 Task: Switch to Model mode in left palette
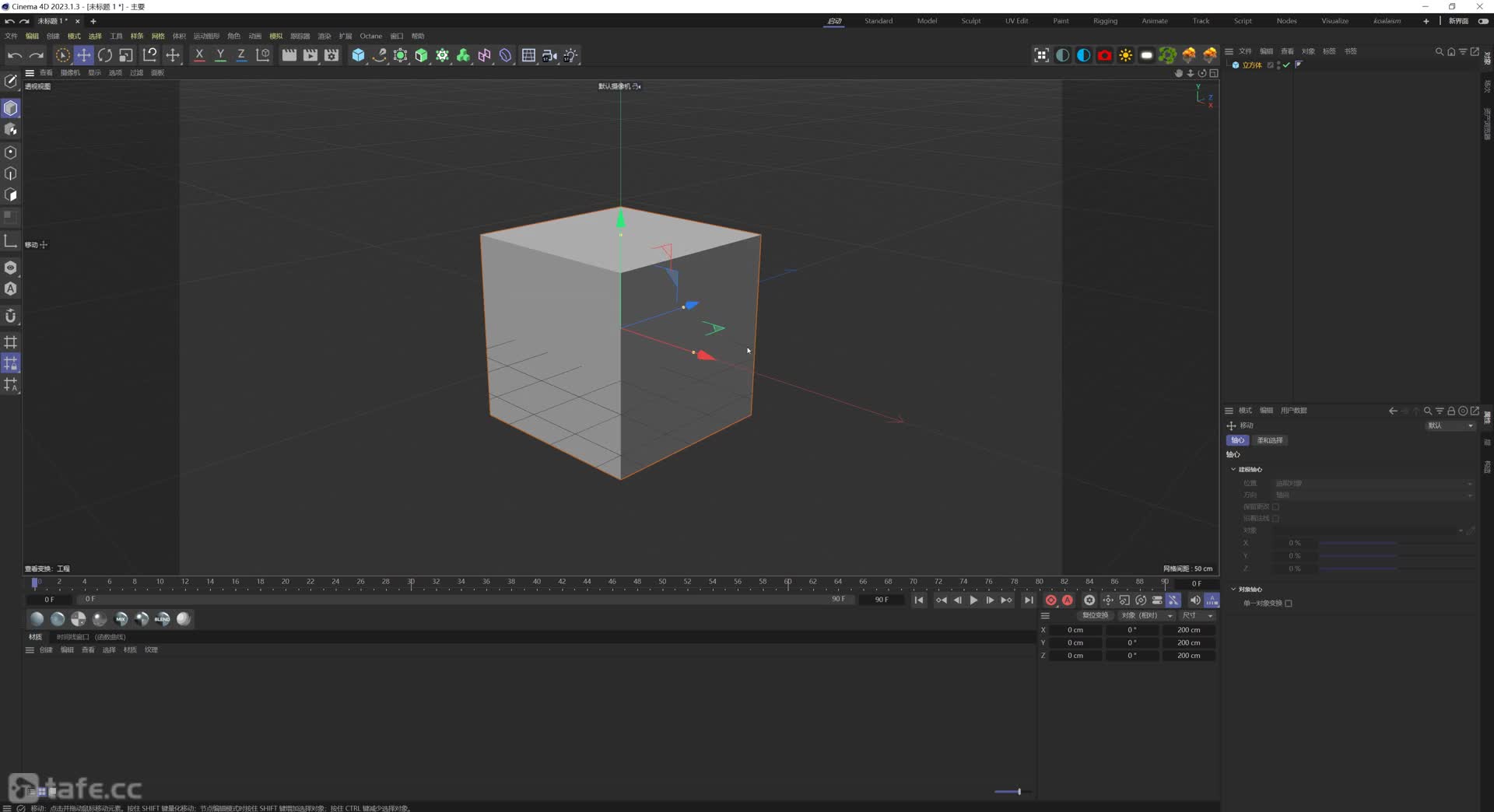point(11,108)
